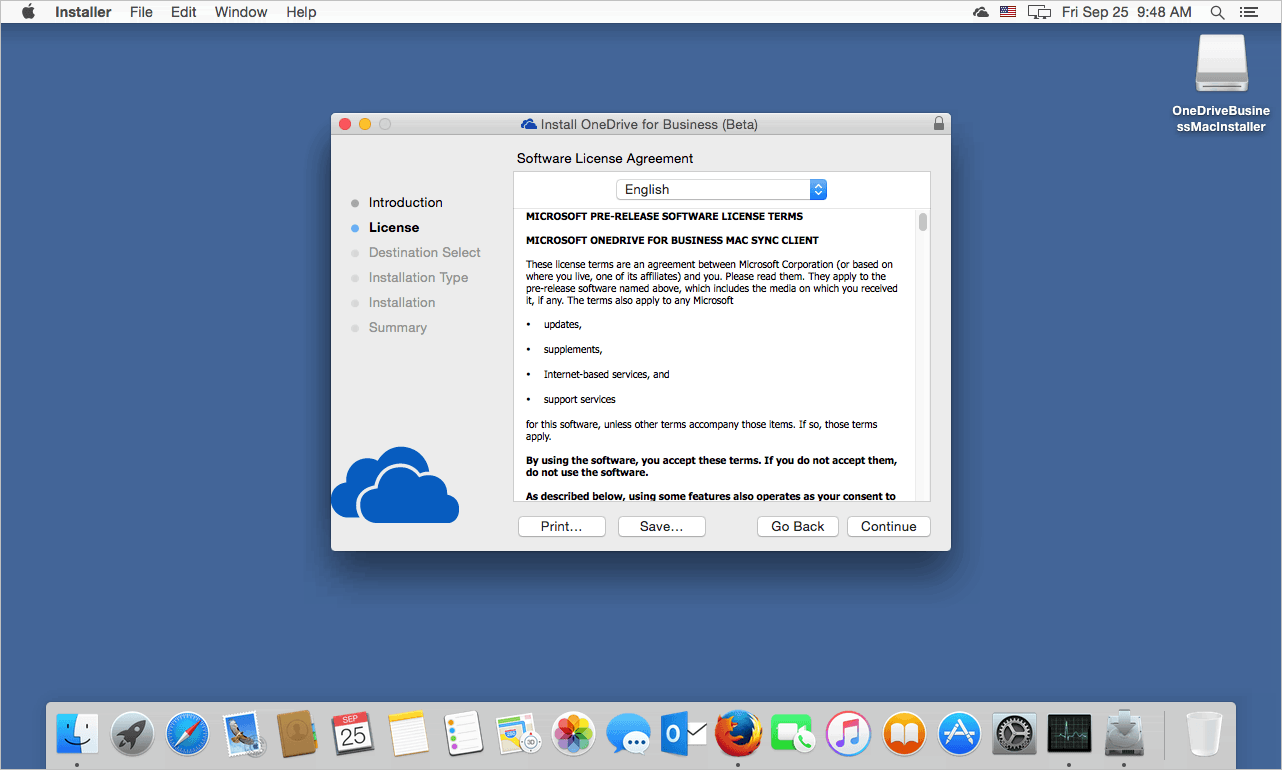Screen dimensions: 1282x770
Task: Click the Software License Agreement heading
Action: [605, 158]
